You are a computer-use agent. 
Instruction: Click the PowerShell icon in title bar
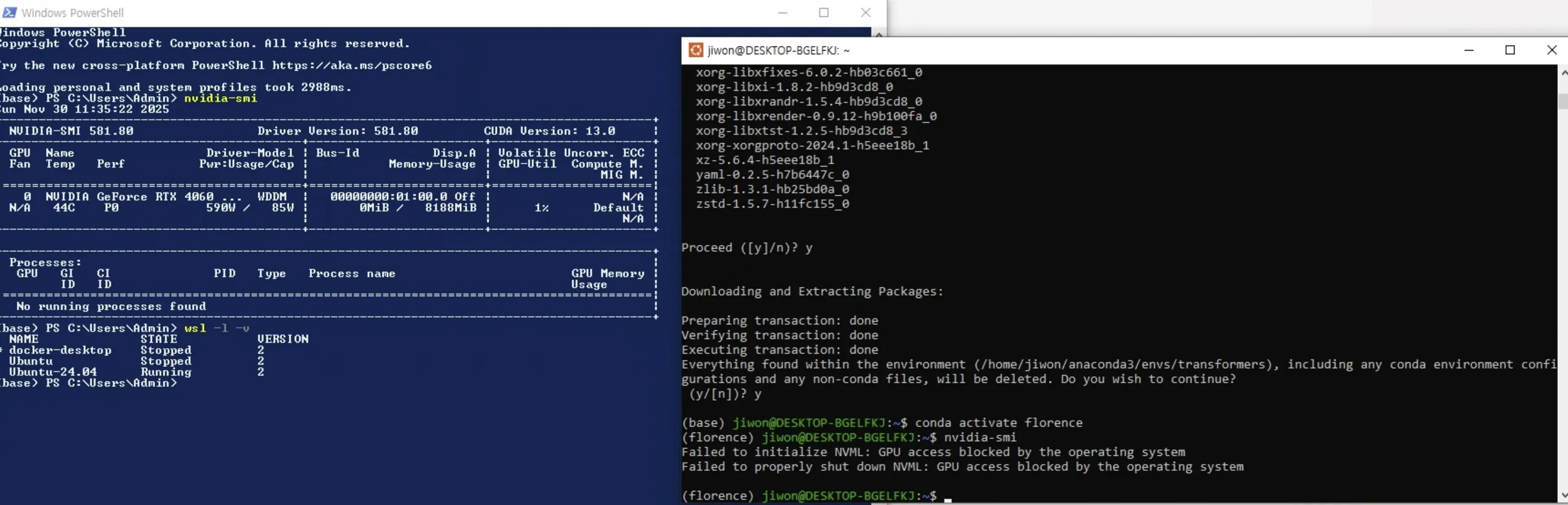(x=9, y=12)
